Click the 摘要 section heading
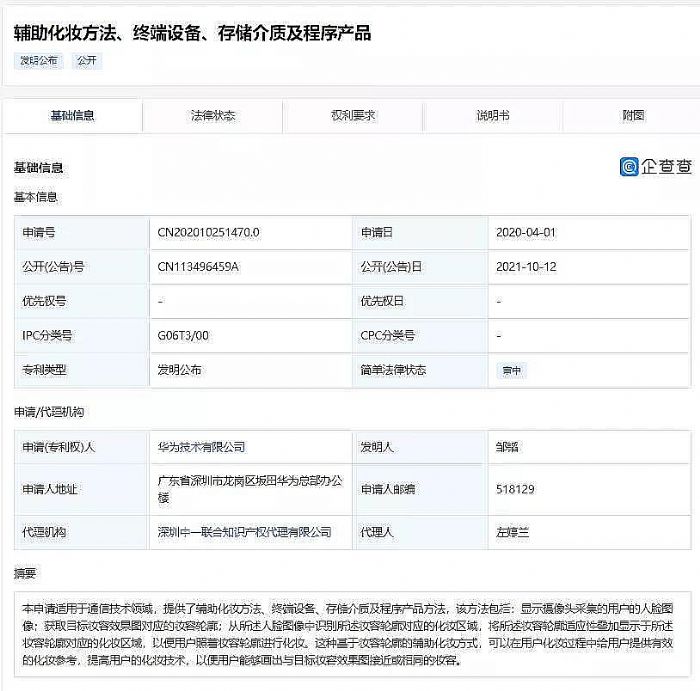The image size is (700, 691). [25, 573]
